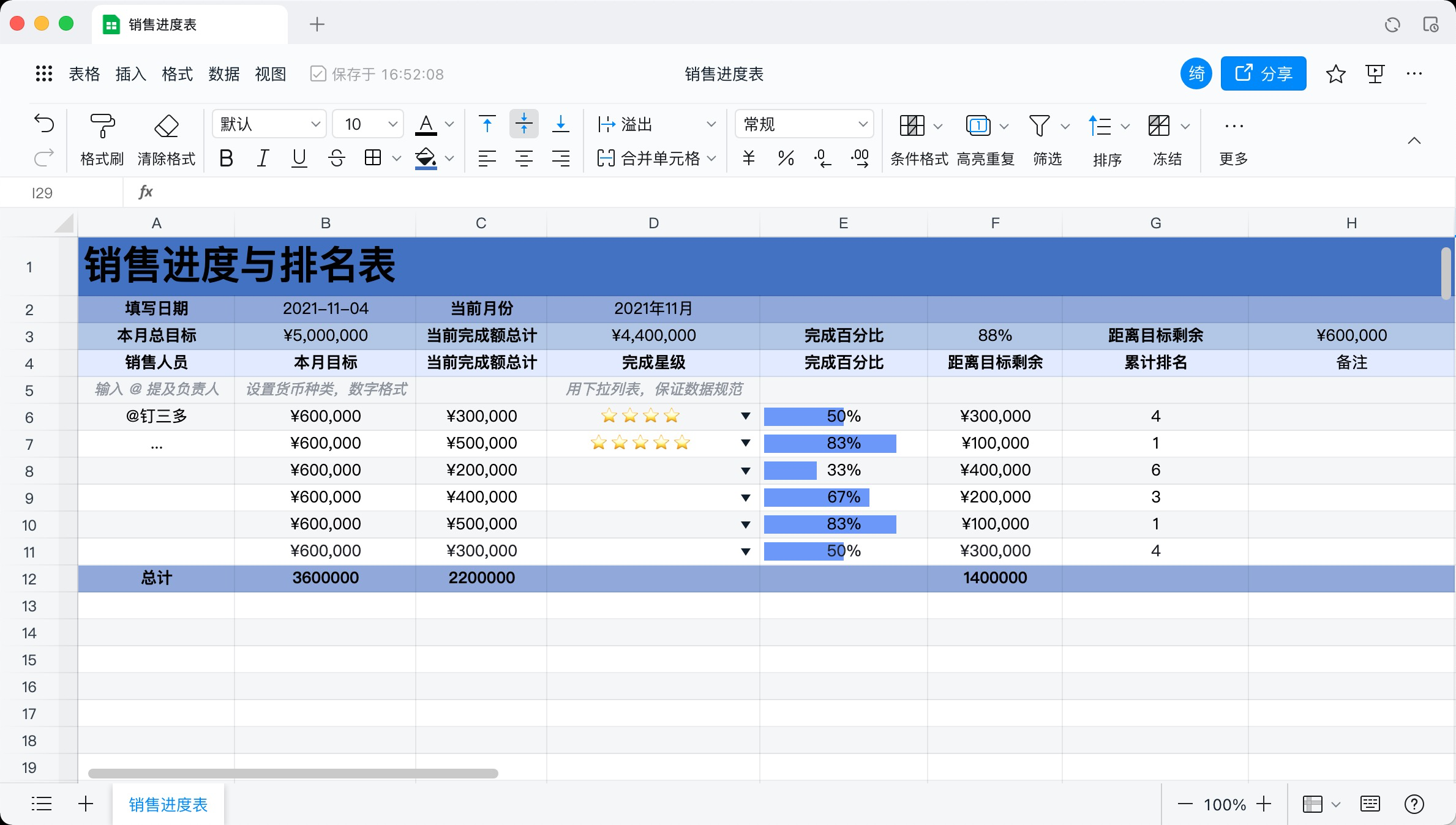Screen dimensions: 1456x825
Task: Toggle strikethrough formatting
Action: coord(336,158)
